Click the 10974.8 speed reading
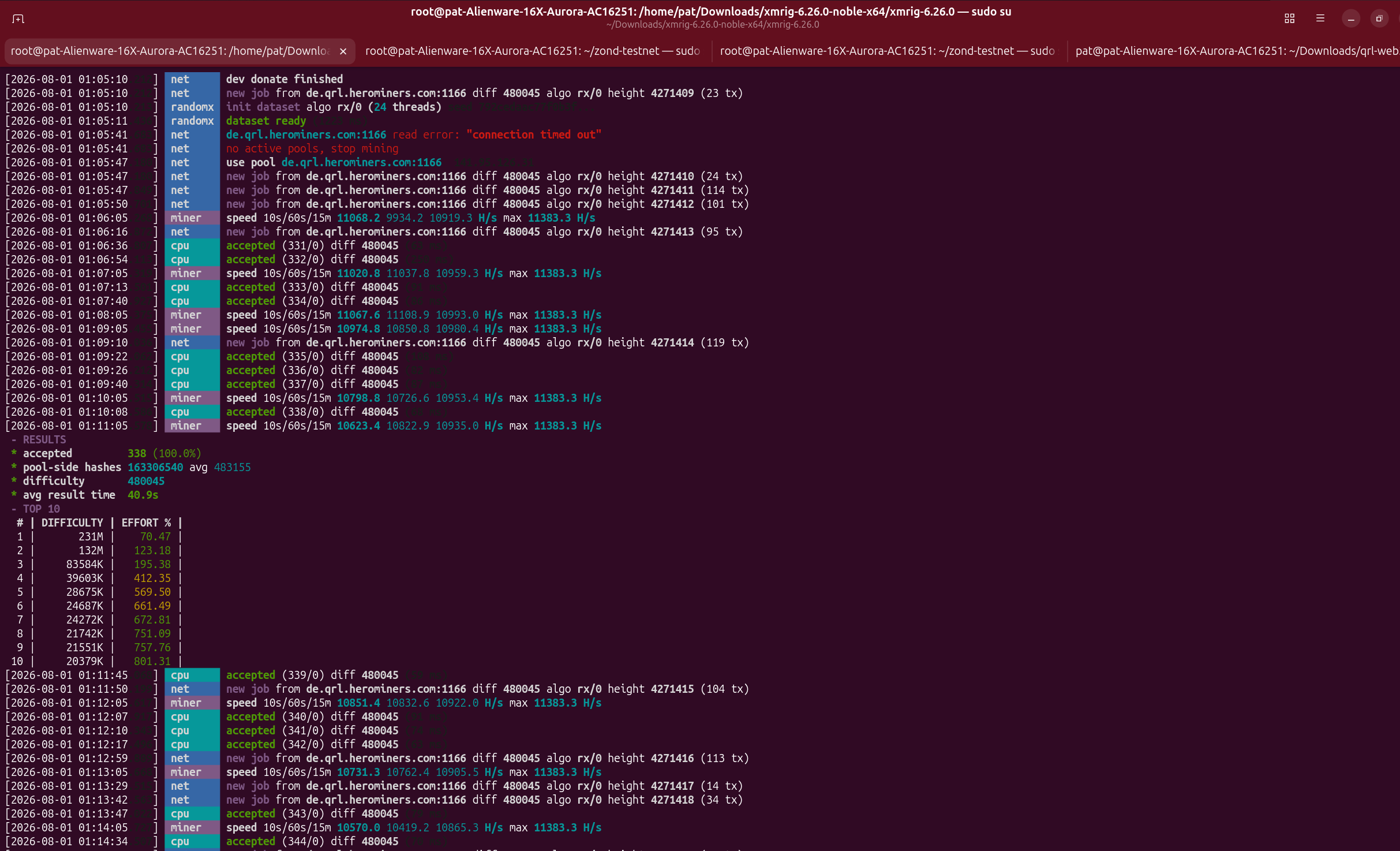This screenshot has height=851, width=1400. point(358,329)
